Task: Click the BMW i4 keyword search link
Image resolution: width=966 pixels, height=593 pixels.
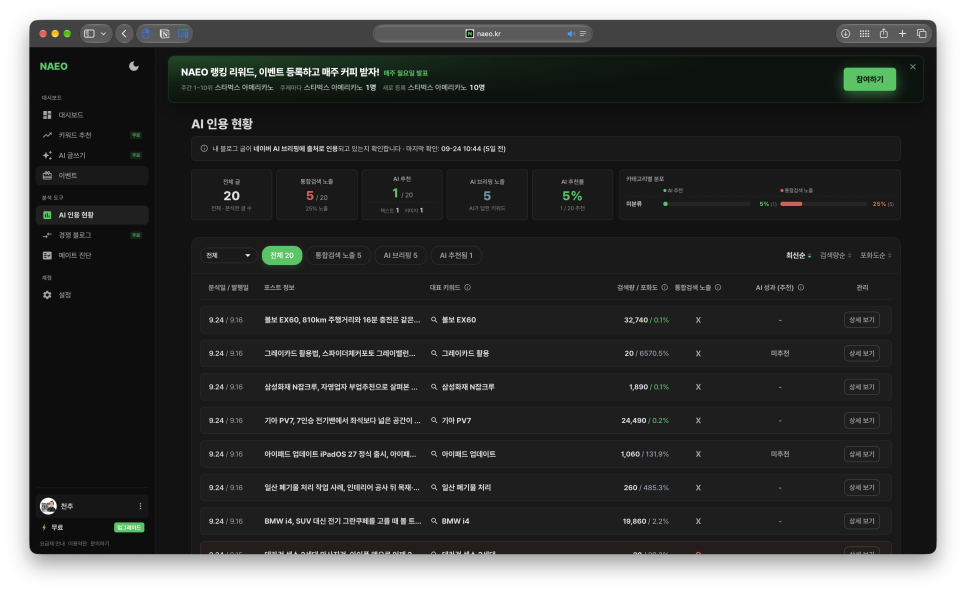Action: 450,522
